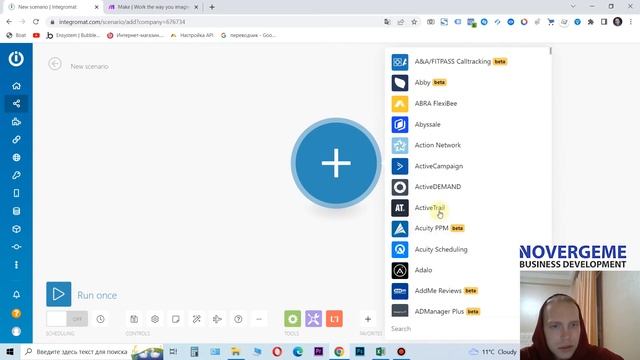The width and height of the screenshot is (640, 360).
Task: Open the Integromat logo home
Action: [16, 59]
